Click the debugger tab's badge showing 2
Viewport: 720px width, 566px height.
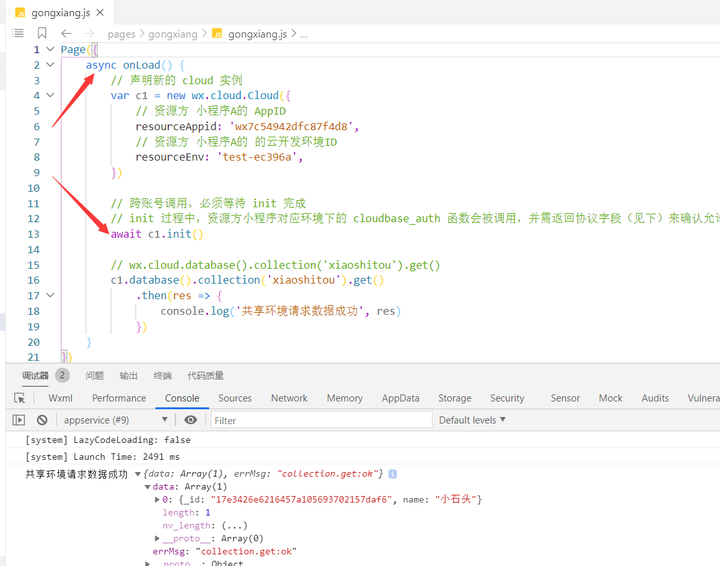click(62, 375)
